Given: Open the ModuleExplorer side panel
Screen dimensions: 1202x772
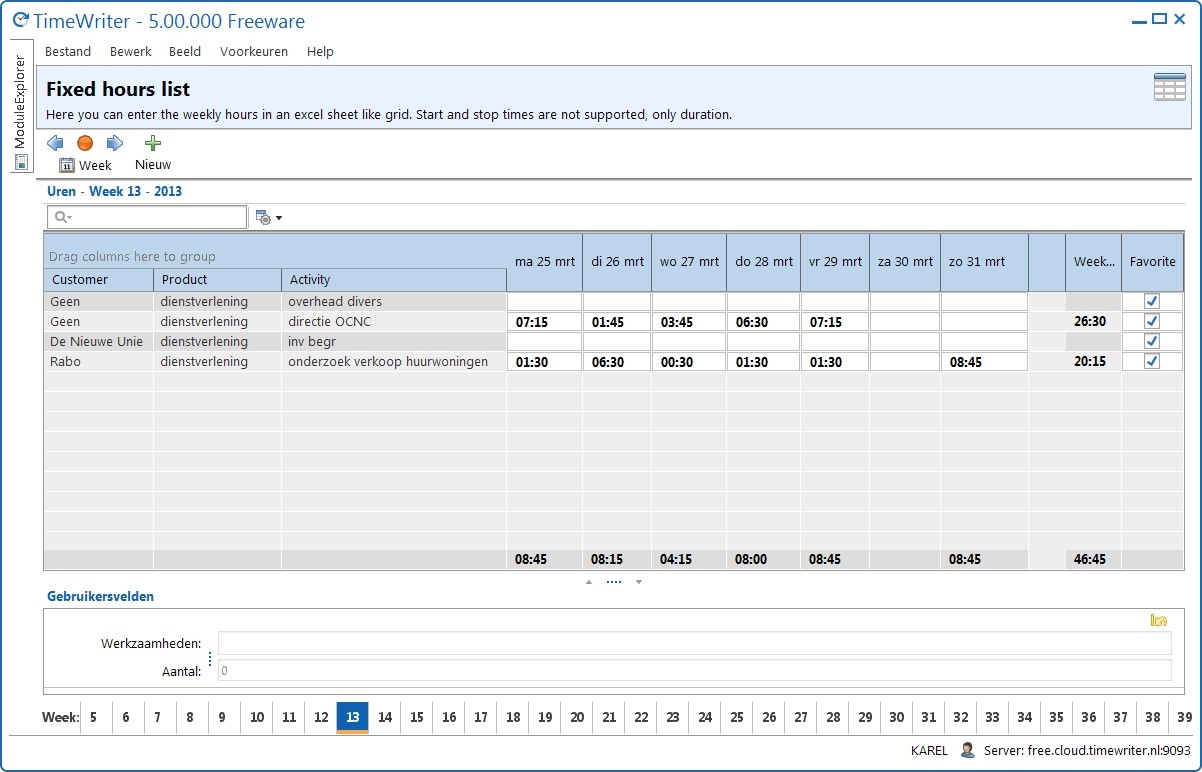Looking at the screenshot, I should pyautogui.click(x=20, y=106).
